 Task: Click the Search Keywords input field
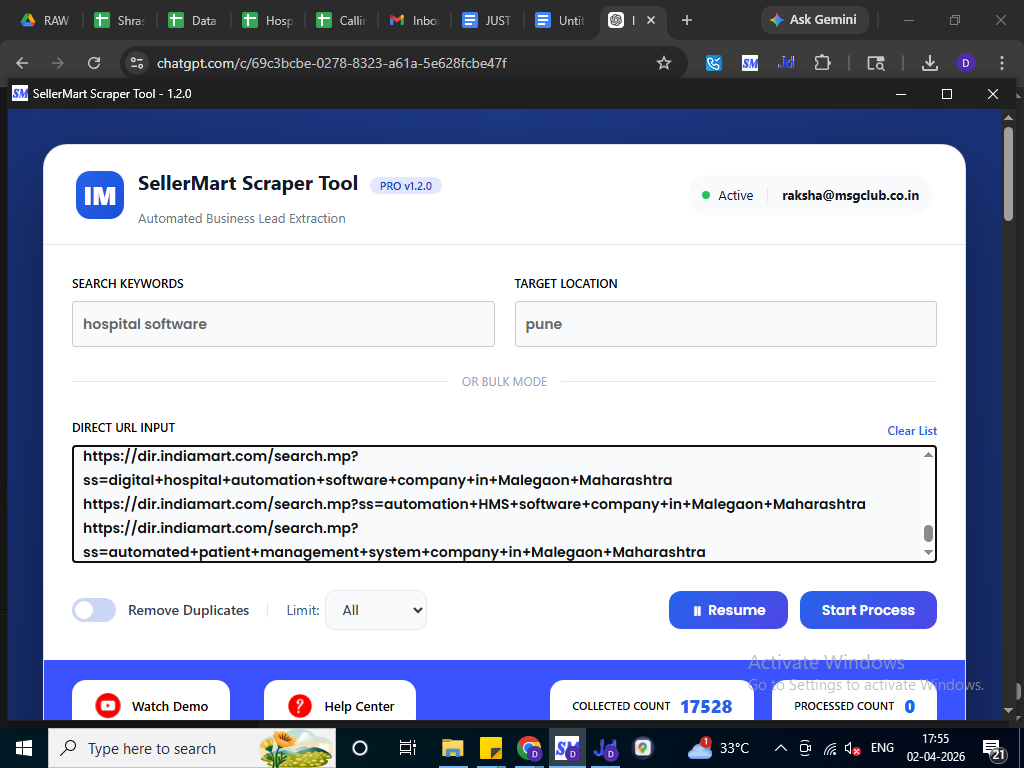pyautogui.click(x=283, y=324)
